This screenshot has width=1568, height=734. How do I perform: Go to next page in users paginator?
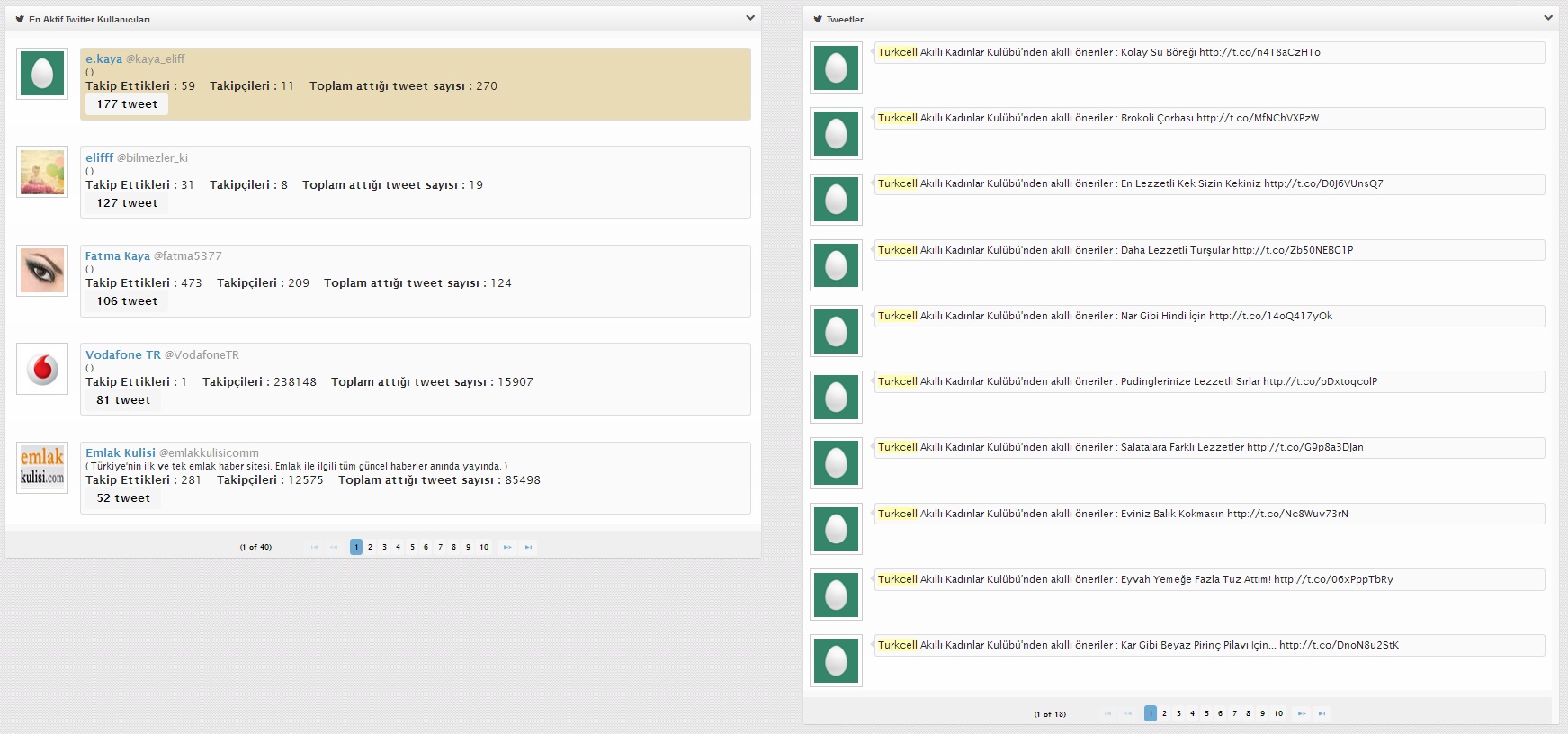click(507, 547)
